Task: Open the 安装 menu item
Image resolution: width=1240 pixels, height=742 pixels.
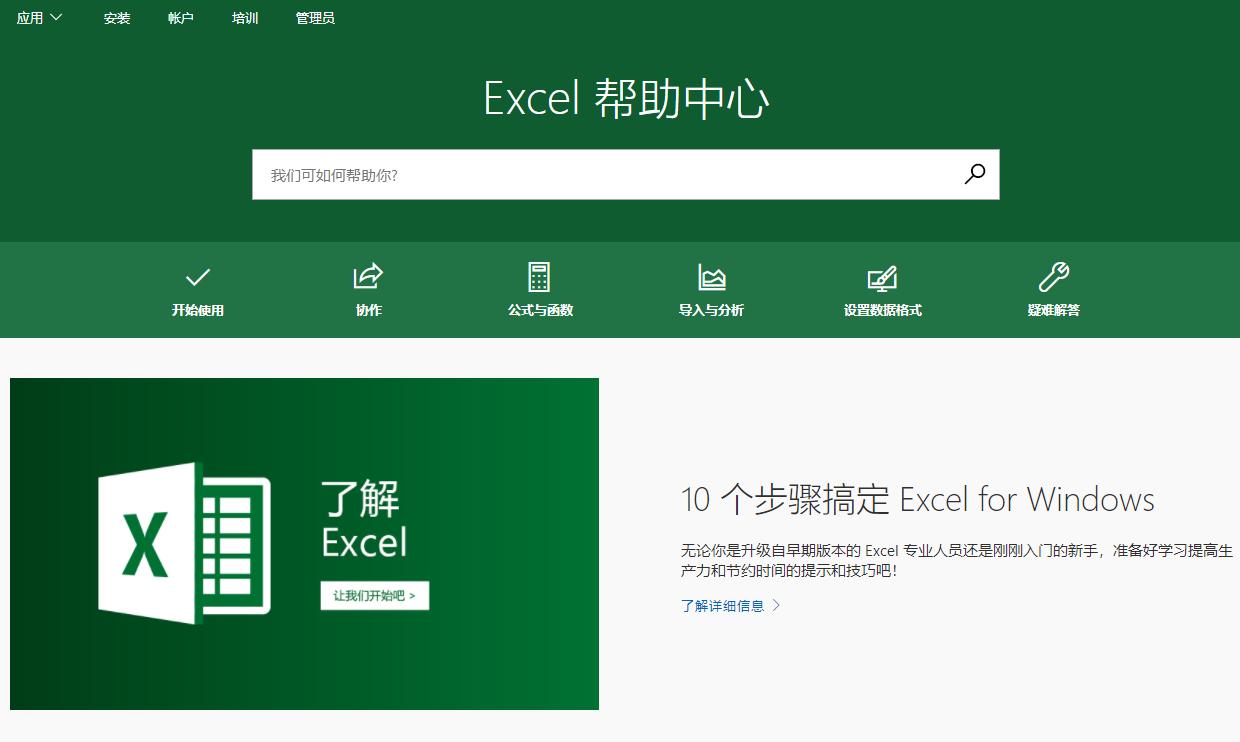Action: tap(116, 17)
